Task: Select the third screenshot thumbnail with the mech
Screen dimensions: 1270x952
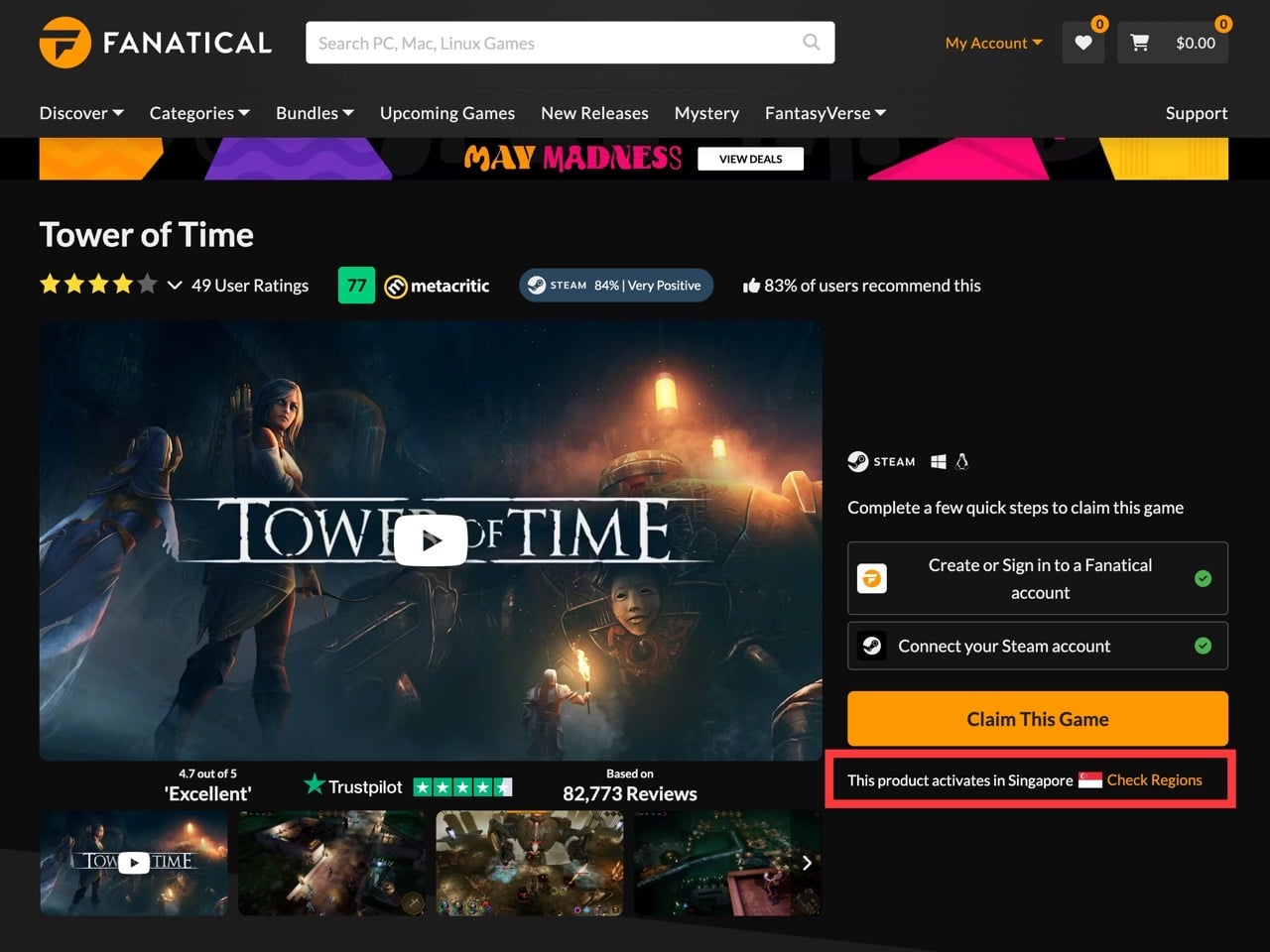Action: tap(530, 863)
